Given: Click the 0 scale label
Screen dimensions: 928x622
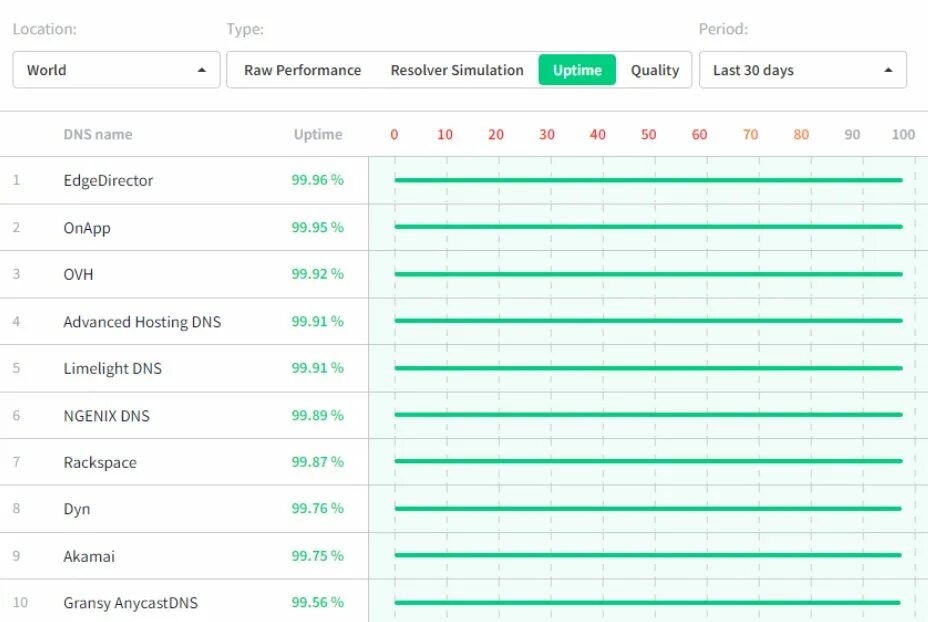Looking at the screenshot, I should pos(394,134).
